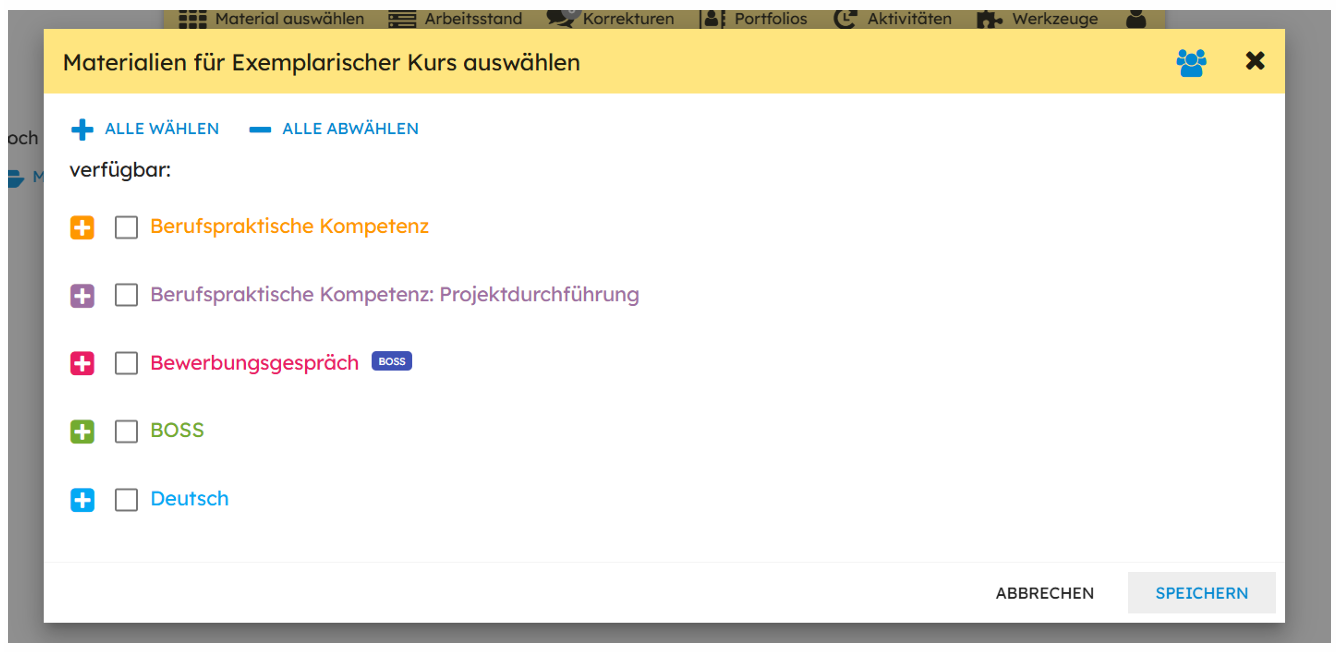Screen dimensions: 1342x652
Task: Expand the pink Bewerbungsgespräch plus icon
Action: click(82, 363)
